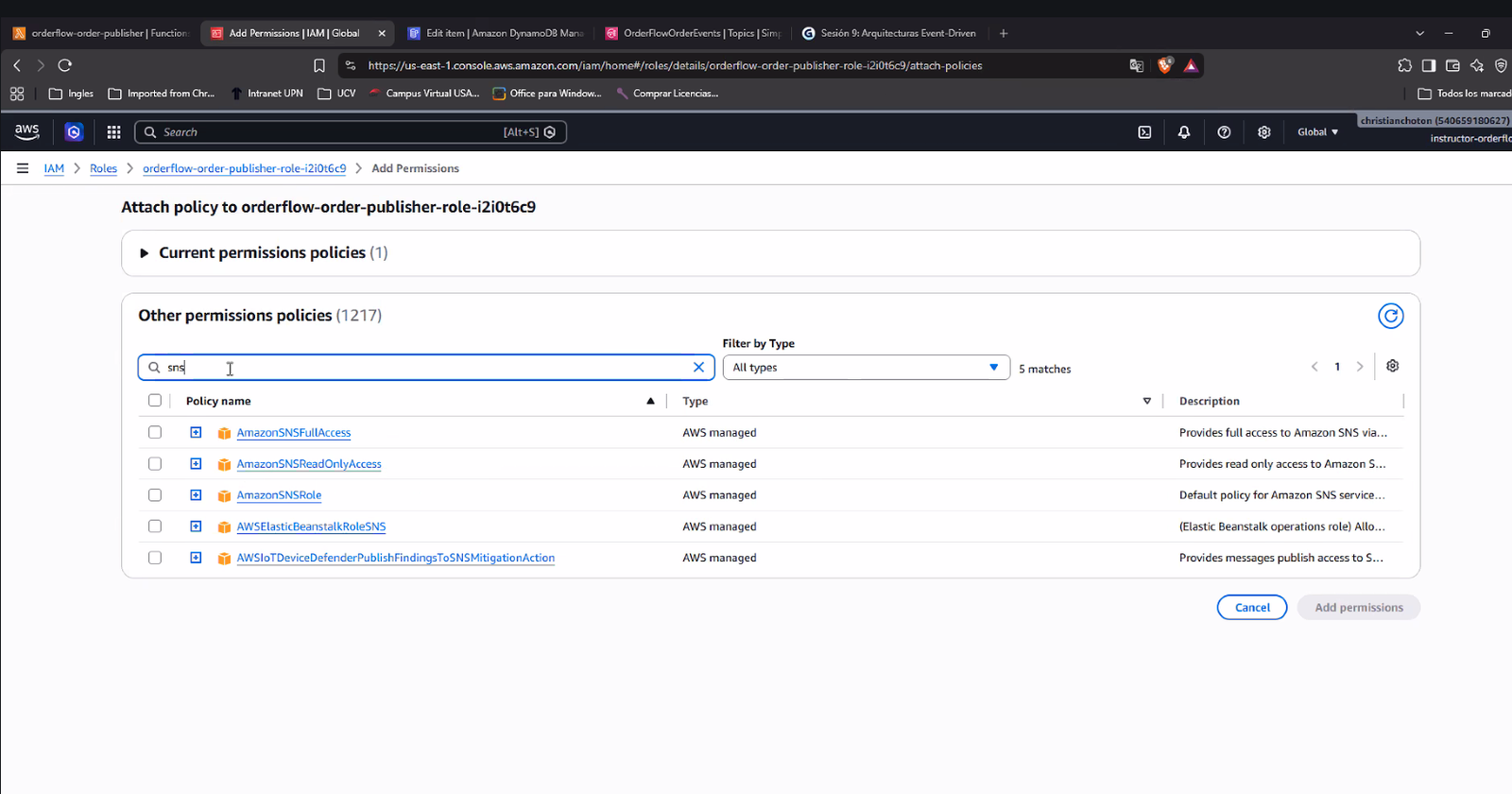The image size is (1512, 794).
Task: Refresh the policies list
Action: 1391,316
